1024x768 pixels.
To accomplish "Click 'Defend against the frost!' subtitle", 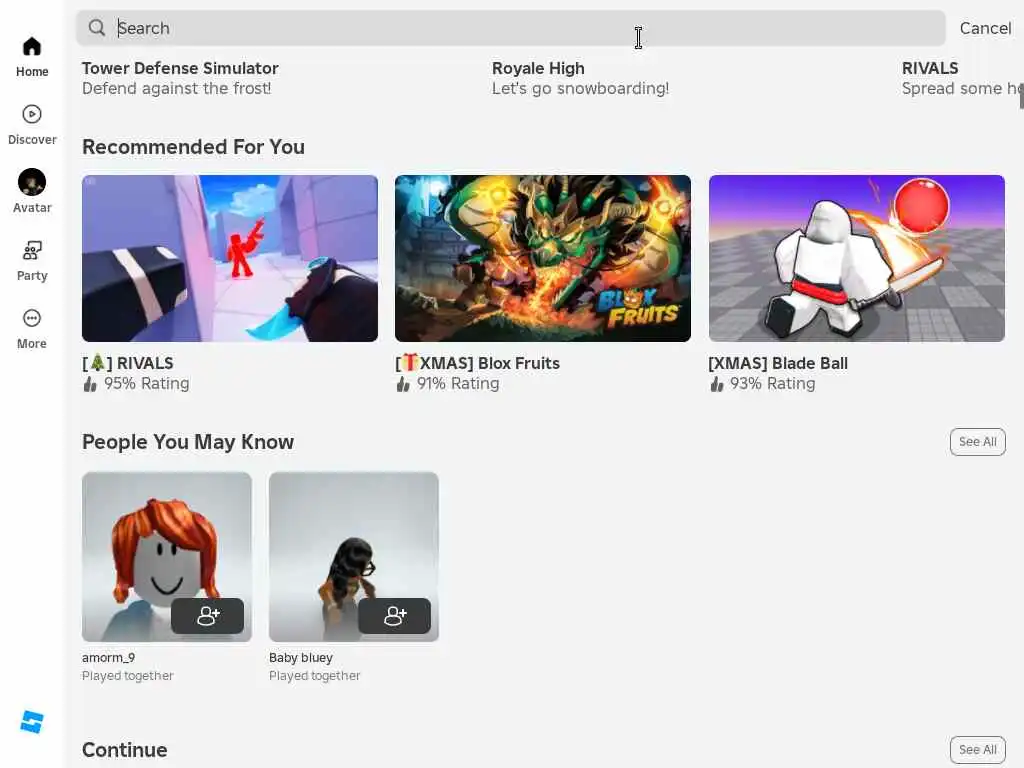I will click(x=176, y=88).
